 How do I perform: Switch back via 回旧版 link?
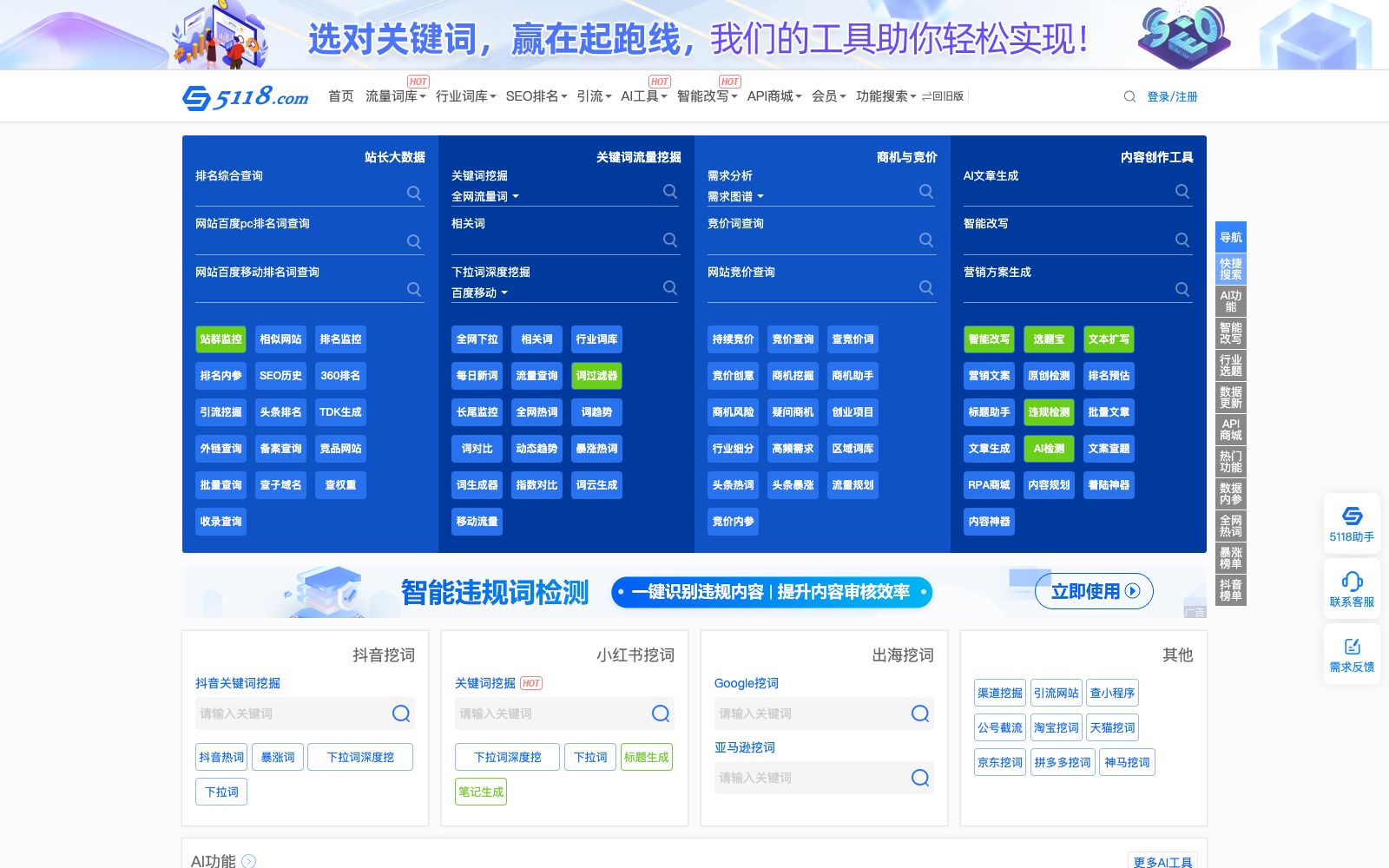click(943, 96)
